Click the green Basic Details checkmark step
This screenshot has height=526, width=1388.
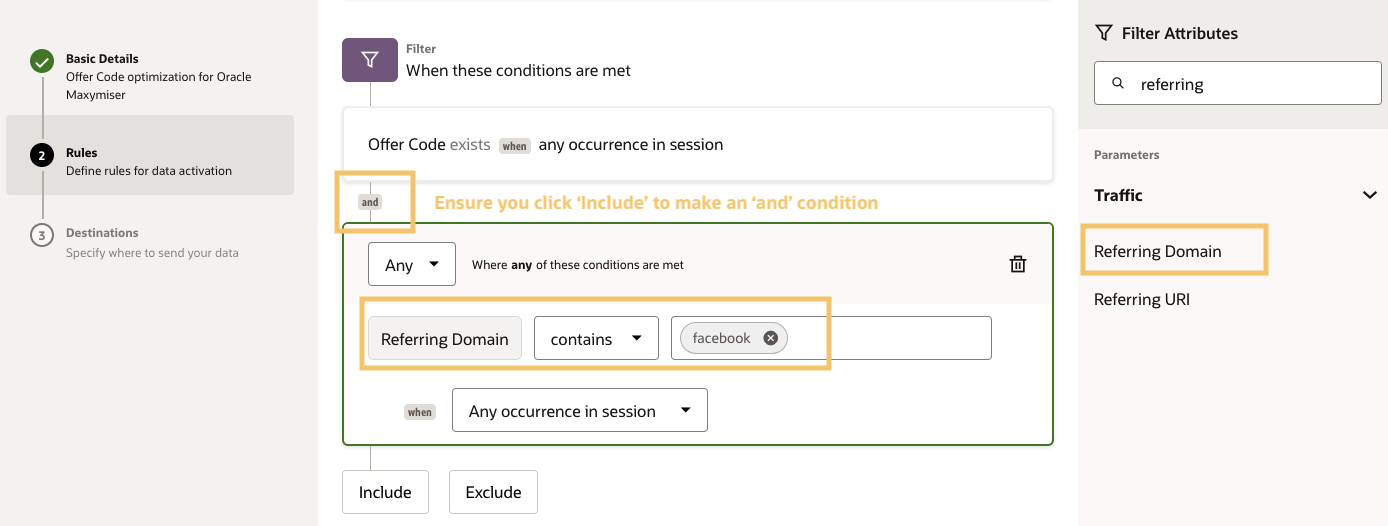click(42, 62)
